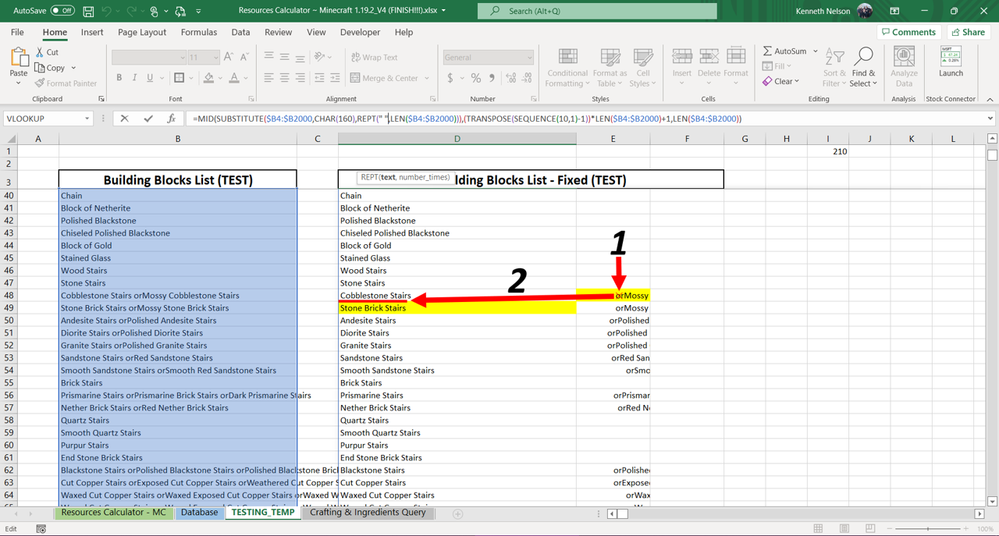Click the Cut scissors icon
This screenshot has height=536, width=999.
(x=40, y=52)
